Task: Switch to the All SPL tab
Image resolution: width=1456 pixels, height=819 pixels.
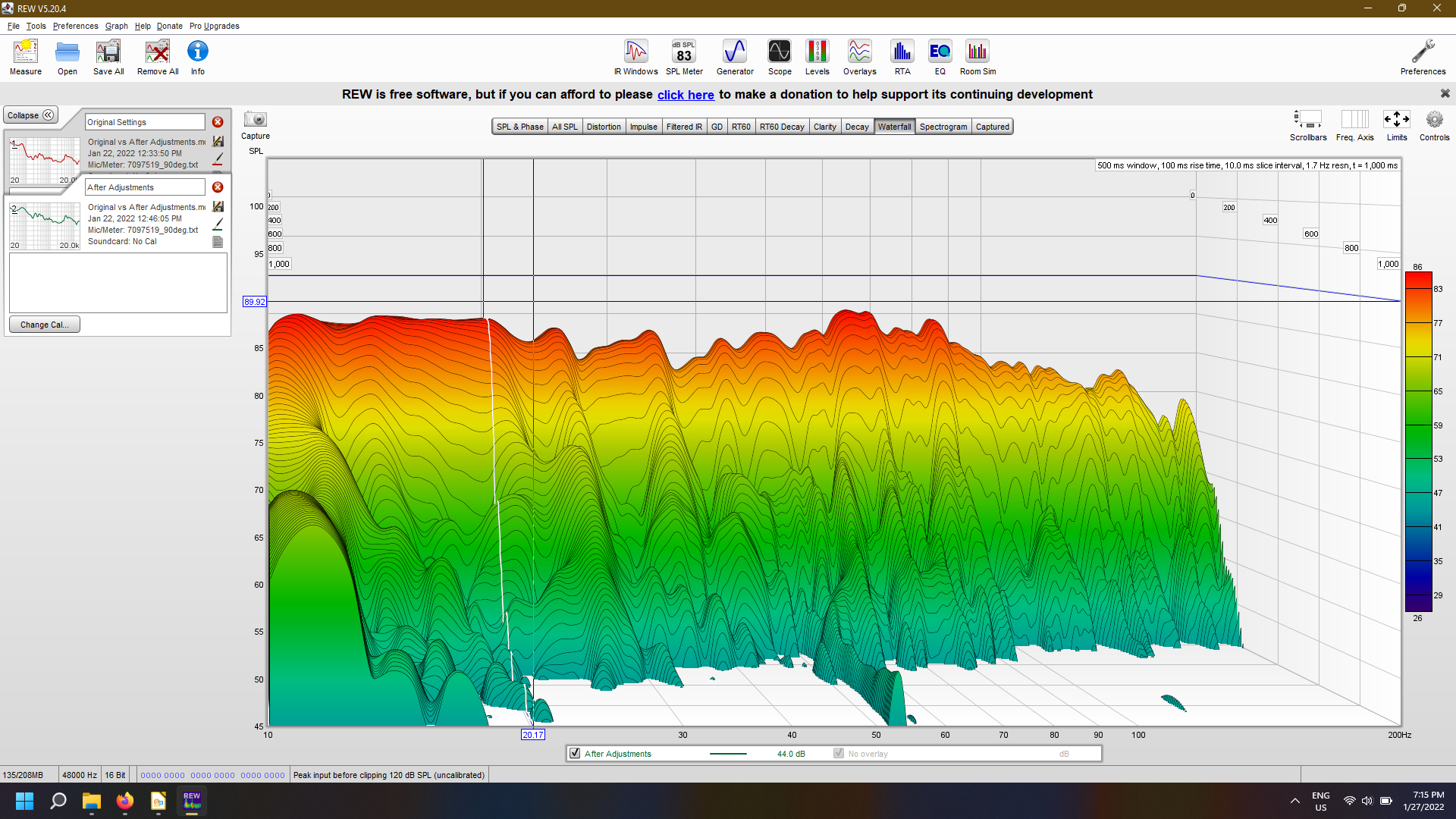Action: pos(564,127)
